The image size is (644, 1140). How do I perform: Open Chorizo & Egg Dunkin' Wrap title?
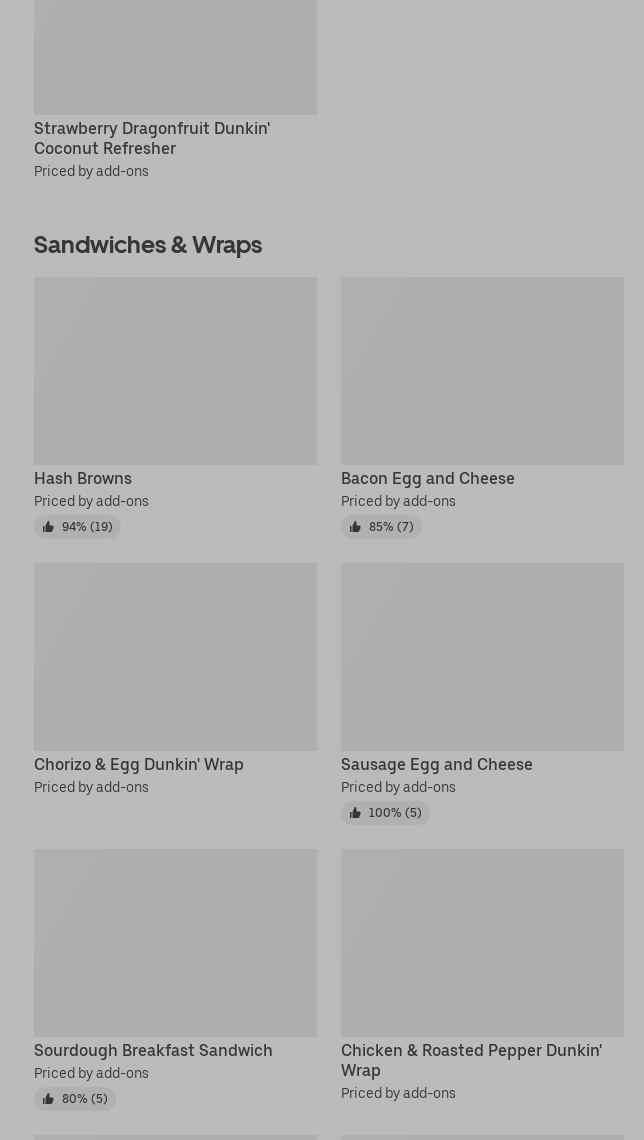pyautogui.click(x=139, y=764)
